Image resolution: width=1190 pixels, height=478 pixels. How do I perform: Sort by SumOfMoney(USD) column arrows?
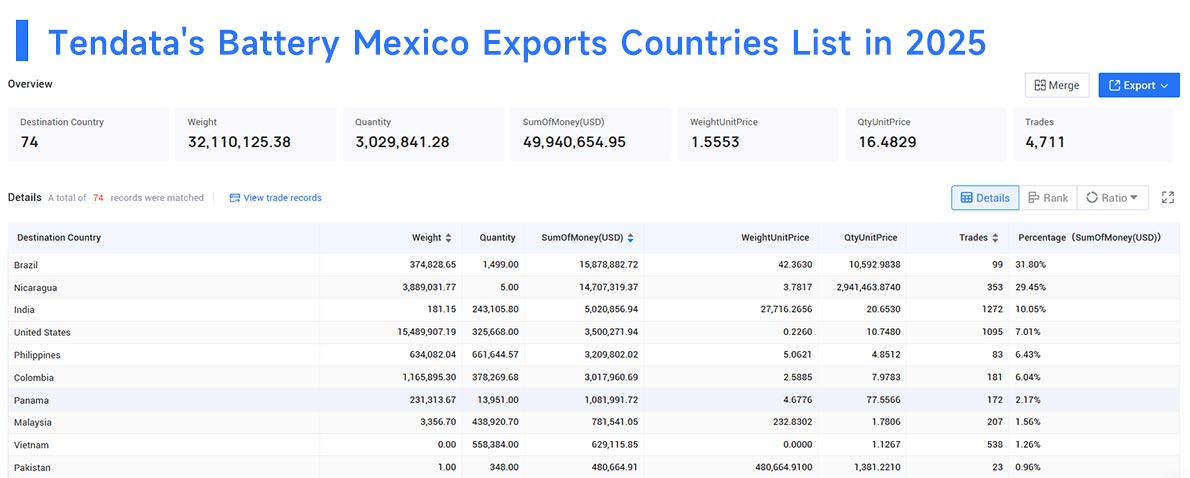(631, 237)
